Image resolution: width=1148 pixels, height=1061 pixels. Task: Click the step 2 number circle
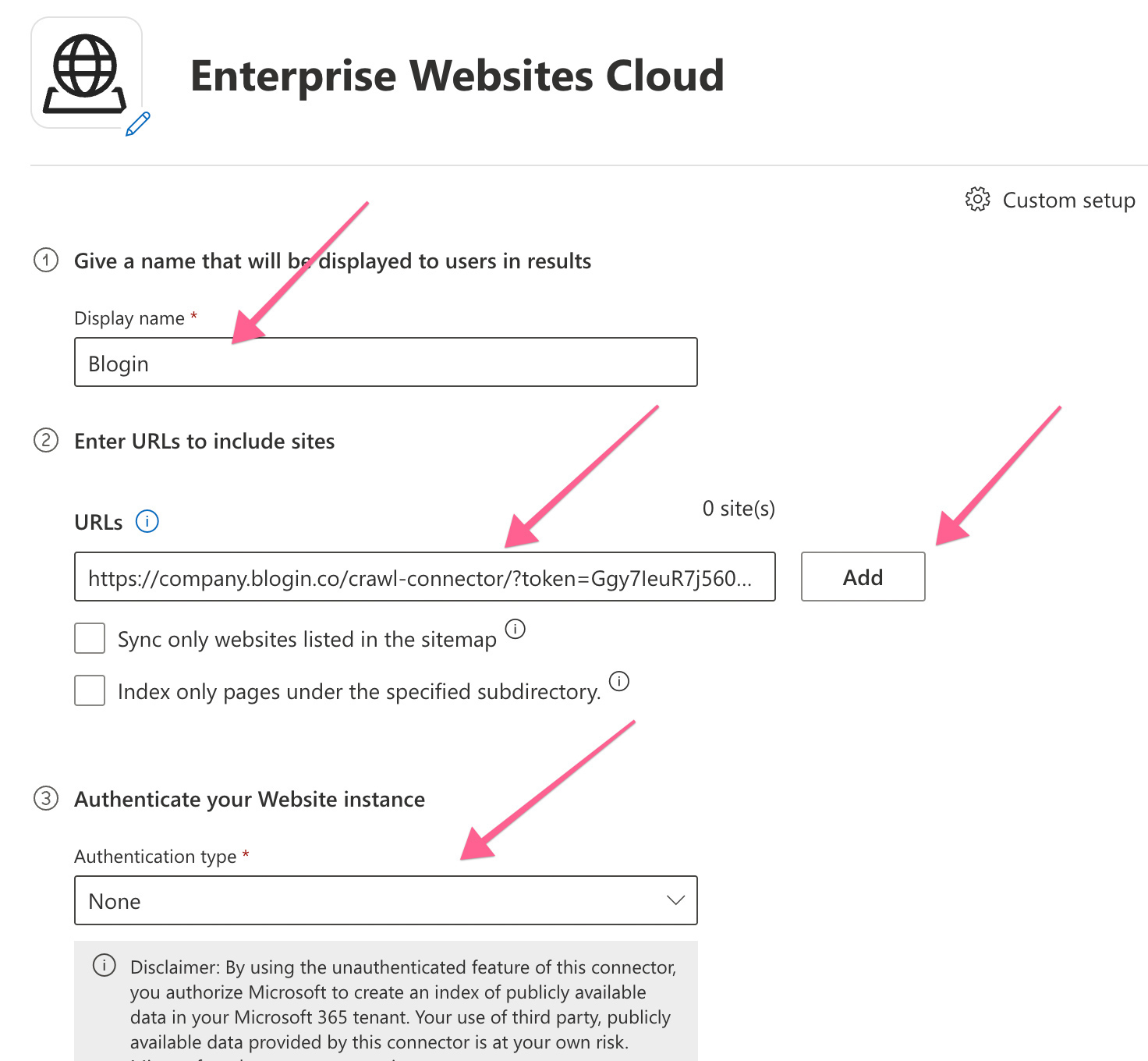point(46,441)
